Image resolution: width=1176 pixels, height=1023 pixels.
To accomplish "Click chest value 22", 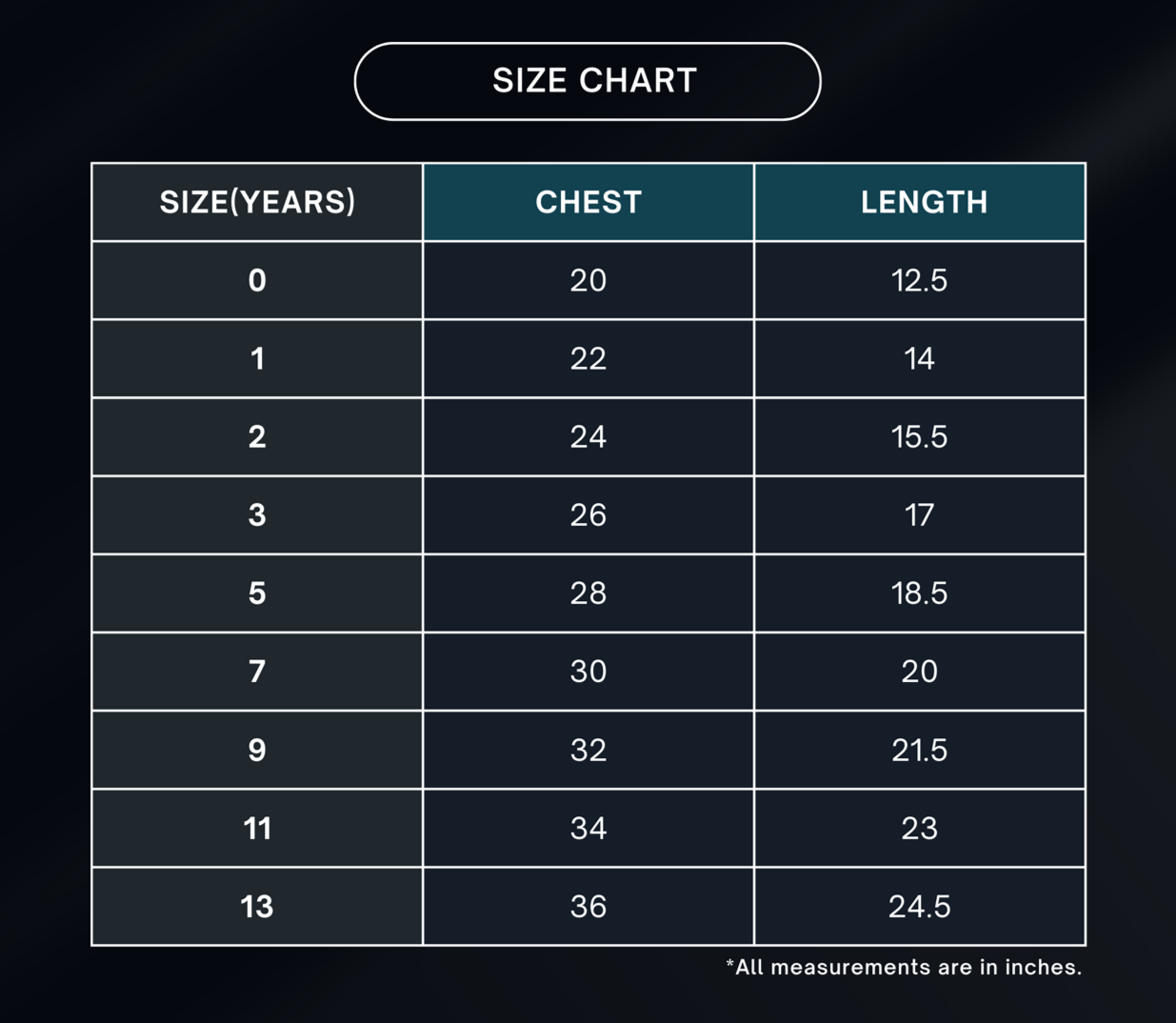I will (x=588, y=358).
